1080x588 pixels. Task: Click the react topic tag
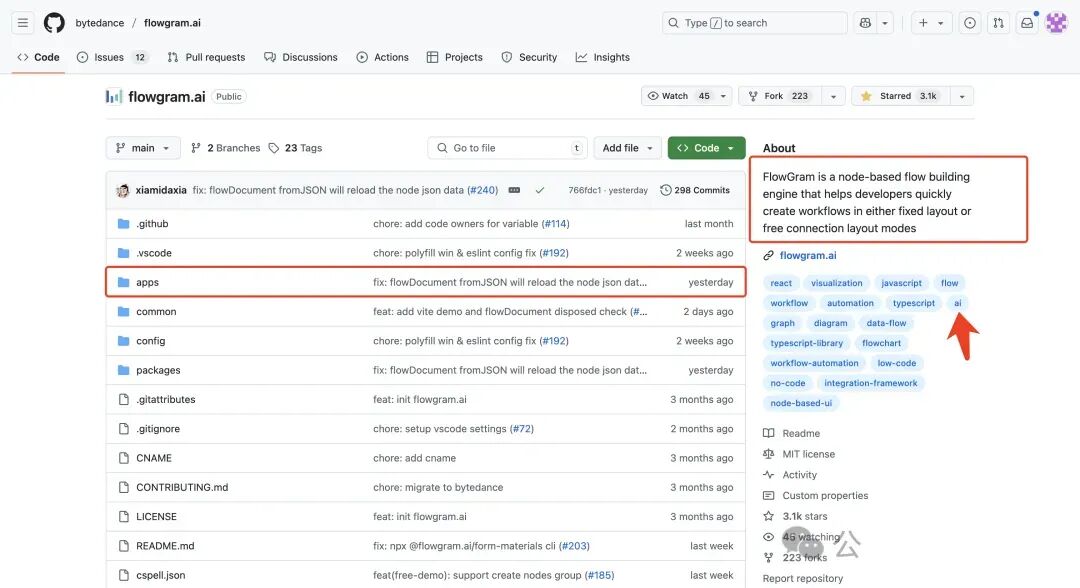781,283
